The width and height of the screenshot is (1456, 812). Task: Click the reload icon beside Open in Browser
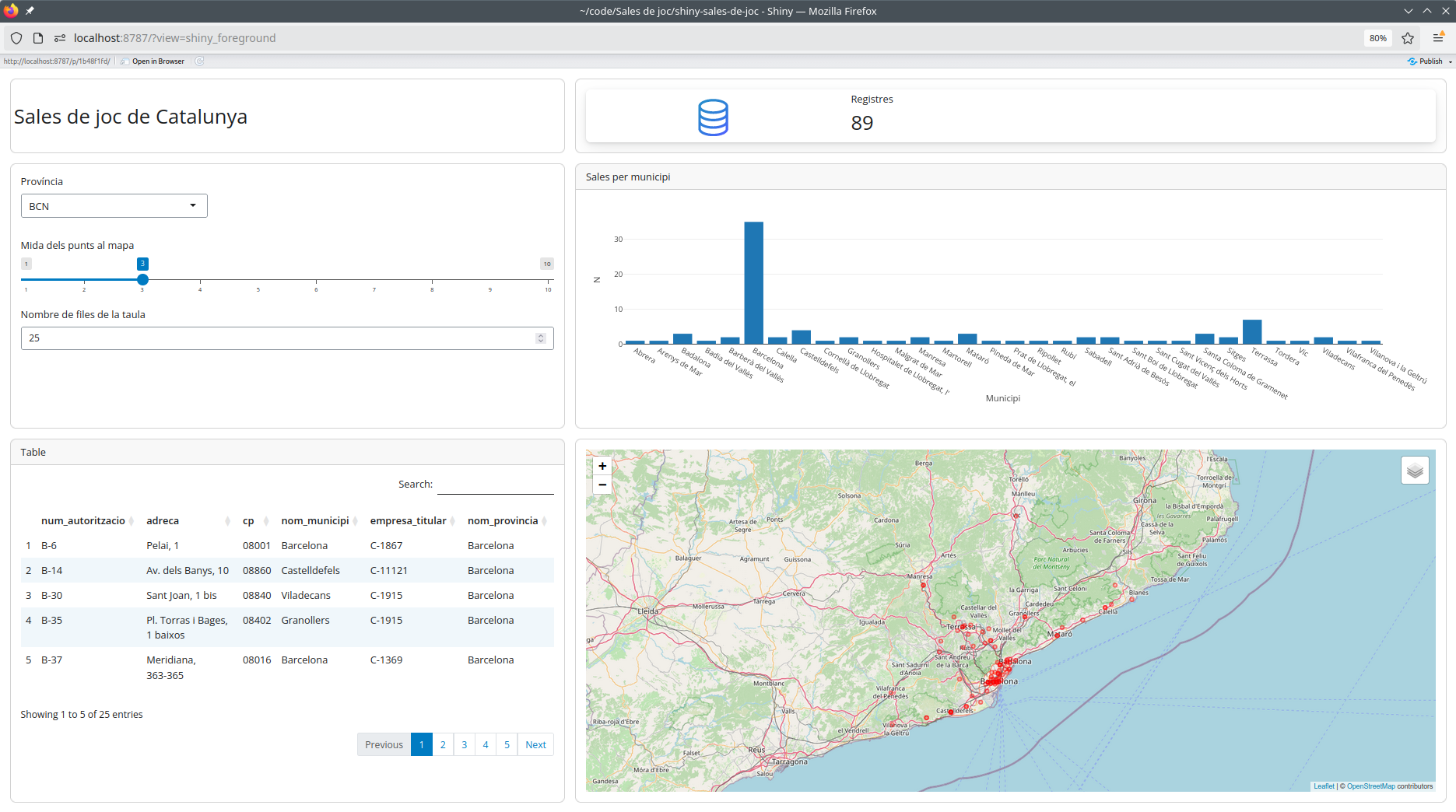[199, 61]
